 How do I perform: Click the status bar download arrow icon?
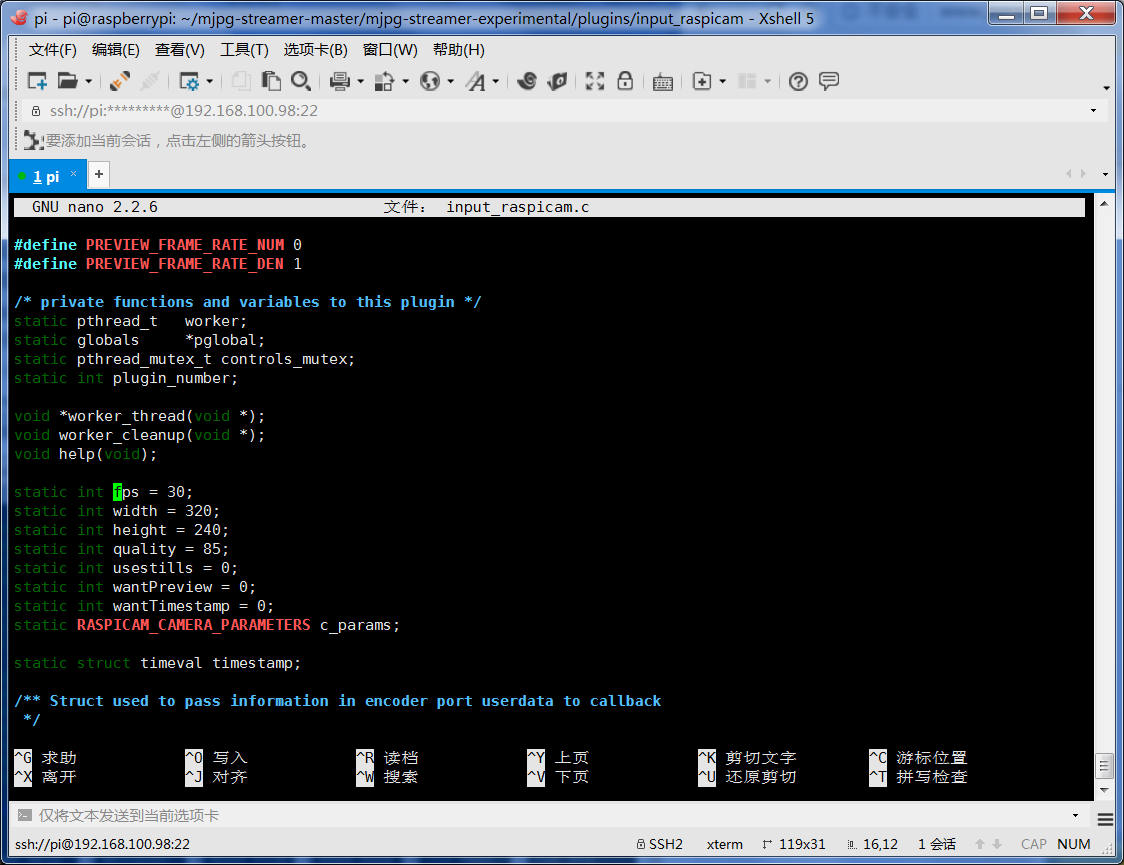[997, 844]
